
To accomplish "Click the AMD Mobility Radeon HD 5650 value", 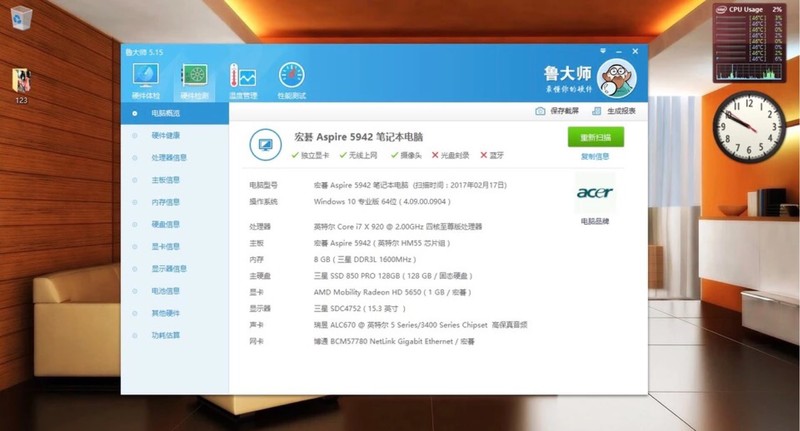I will point(392,292).
